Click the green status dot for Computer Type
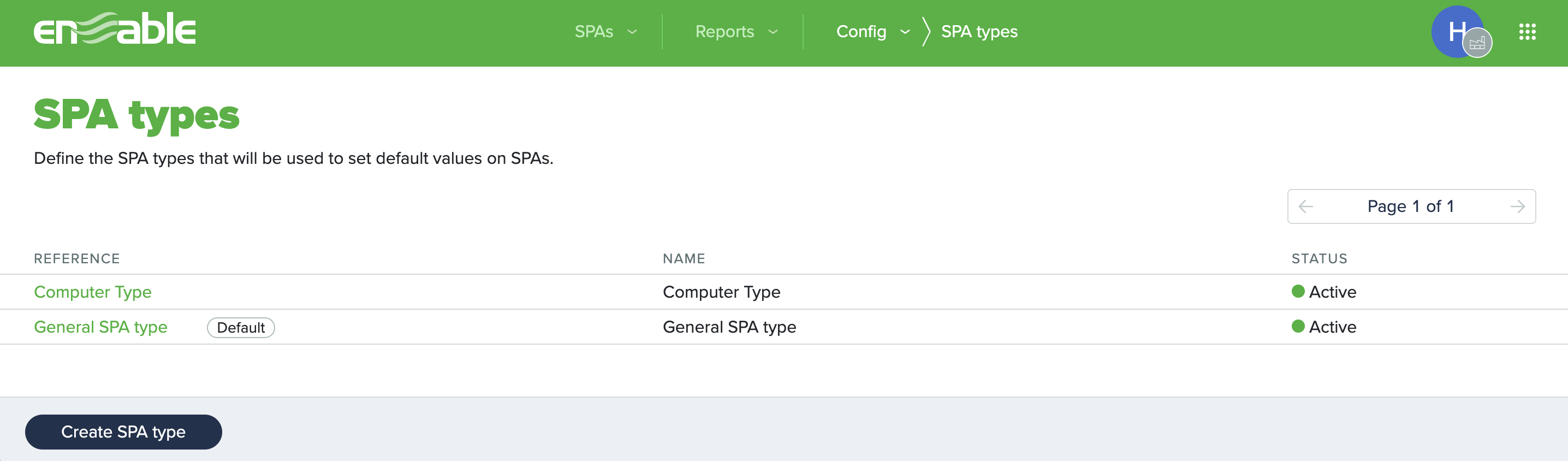This screenshot has height=461, width=1568. [1298, 291]
